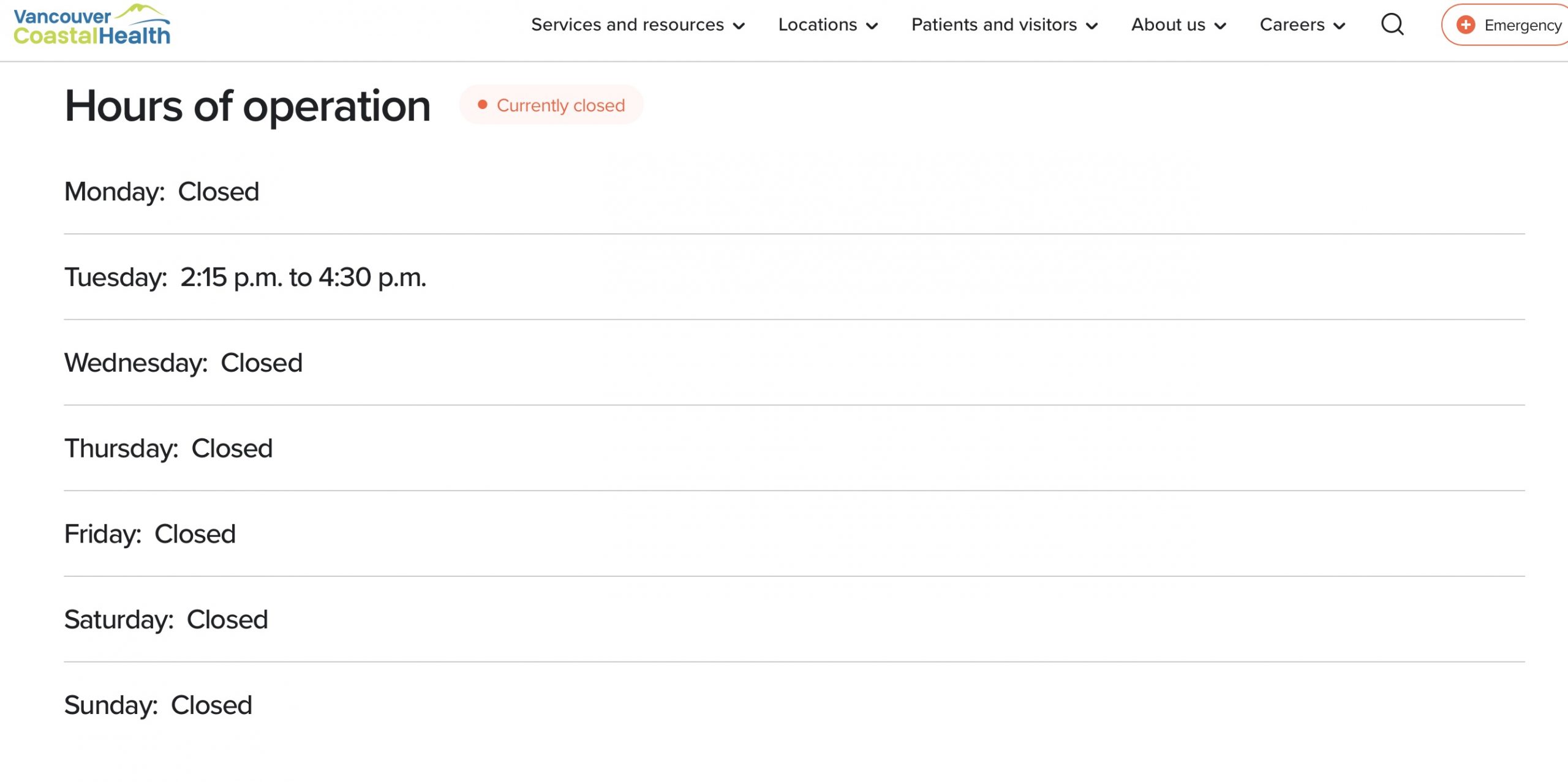This screenshot has height=782, width=1568.
Task: Open Patients and visitors menu
Action: click(x=993, y=25)
